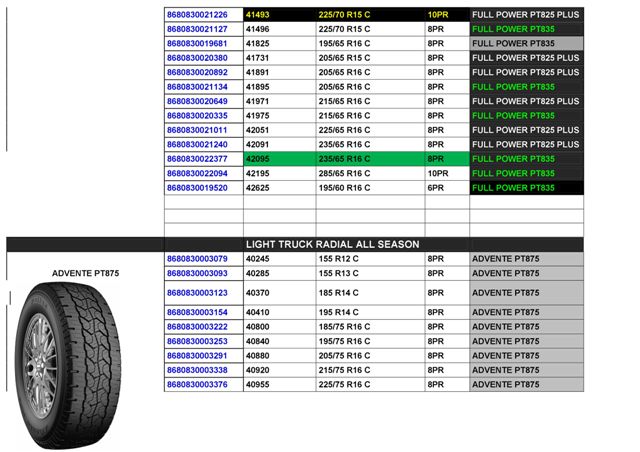The width and height of the screenshot is (640, 452).
Task: Open barcode link 8680830021226
Action: tap(197, 15)
